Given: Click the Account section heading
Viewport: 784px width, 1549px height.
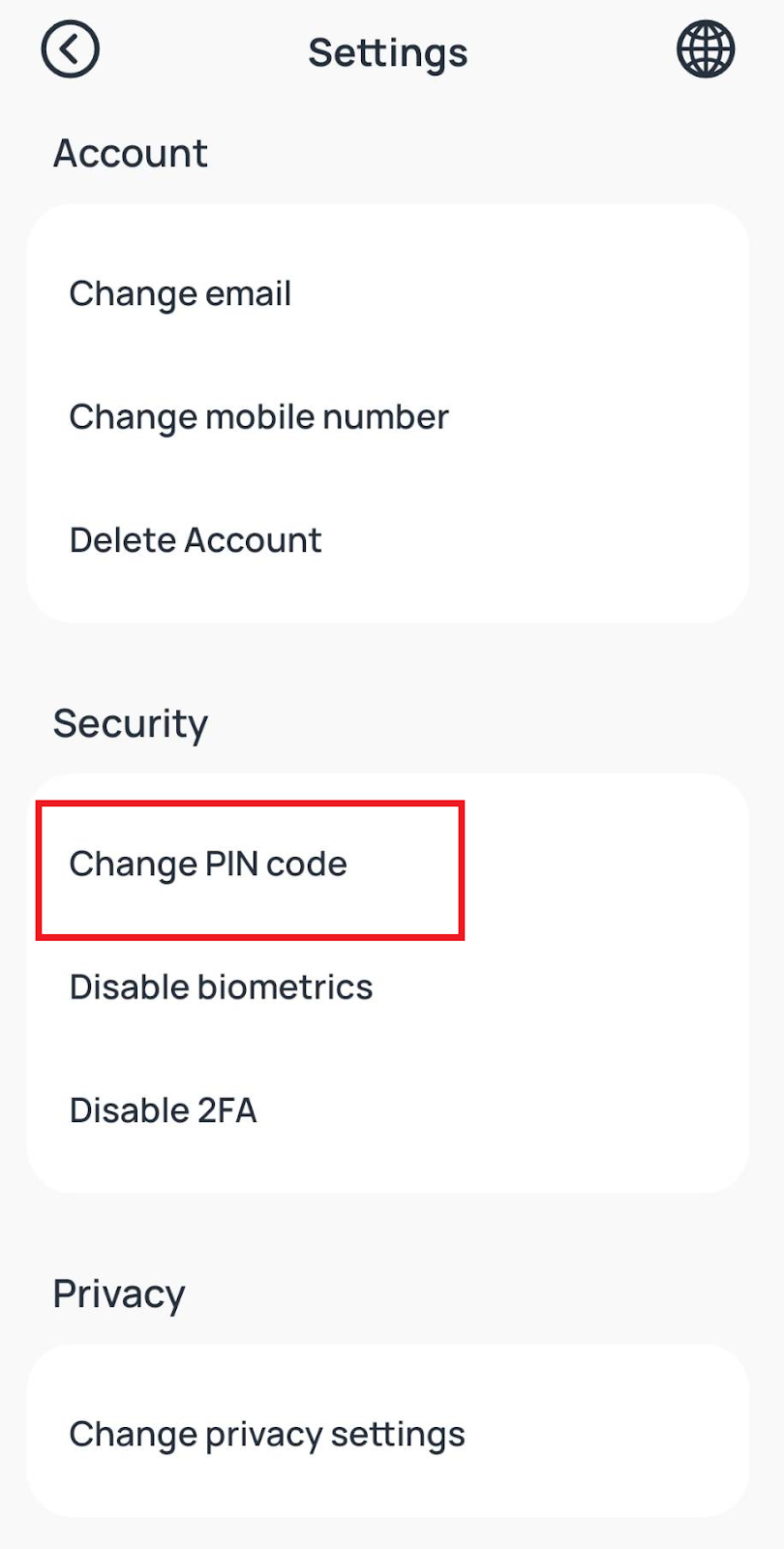Looking at the screenshot, I should pyautogui.click(x=130, y=153).
